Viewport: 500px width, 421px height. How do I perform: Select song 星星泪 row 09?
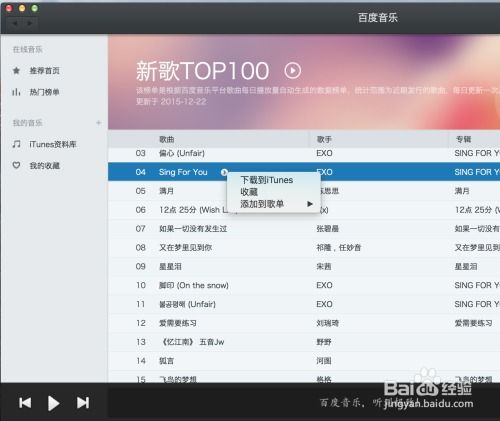pos(170,266)
